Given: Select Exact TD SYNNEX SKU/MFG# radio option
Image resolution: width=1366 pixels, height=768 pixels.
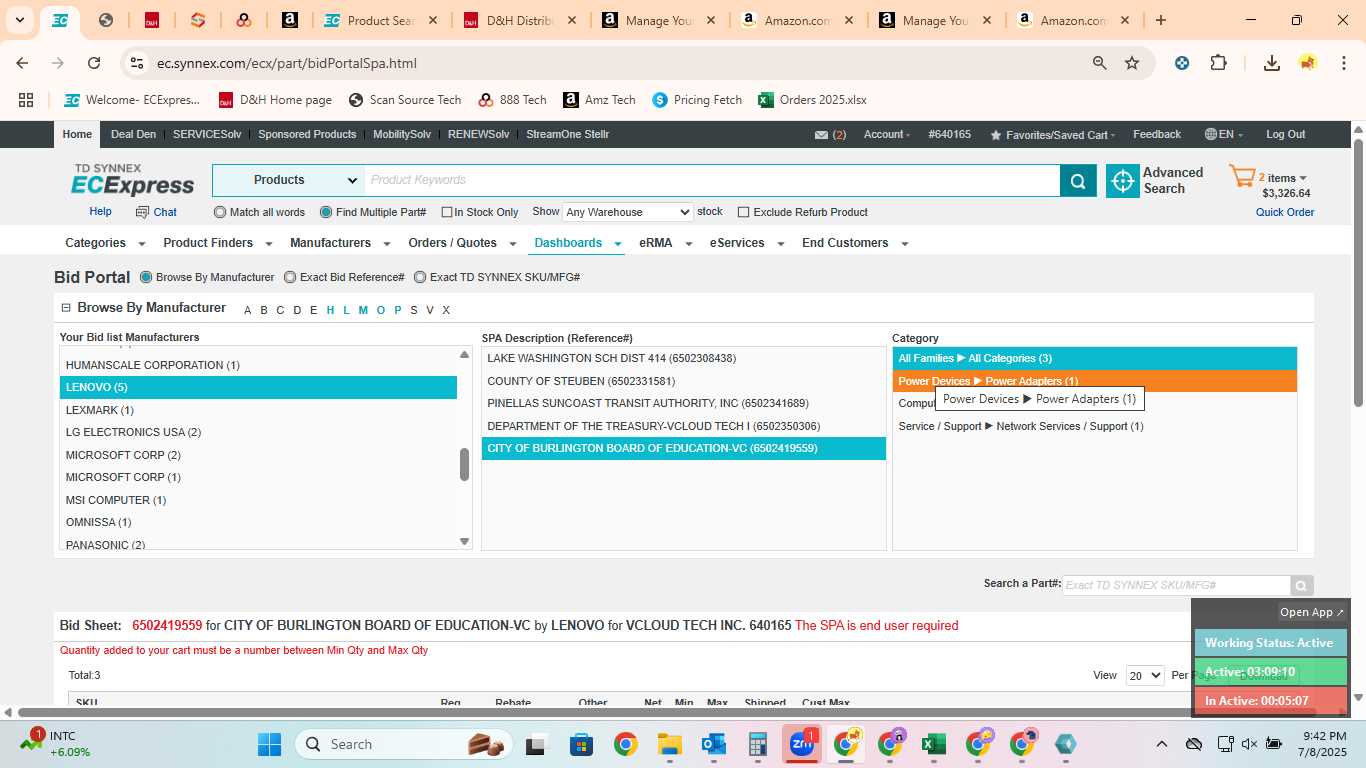Looking at the screenshot, I should 420,277.
